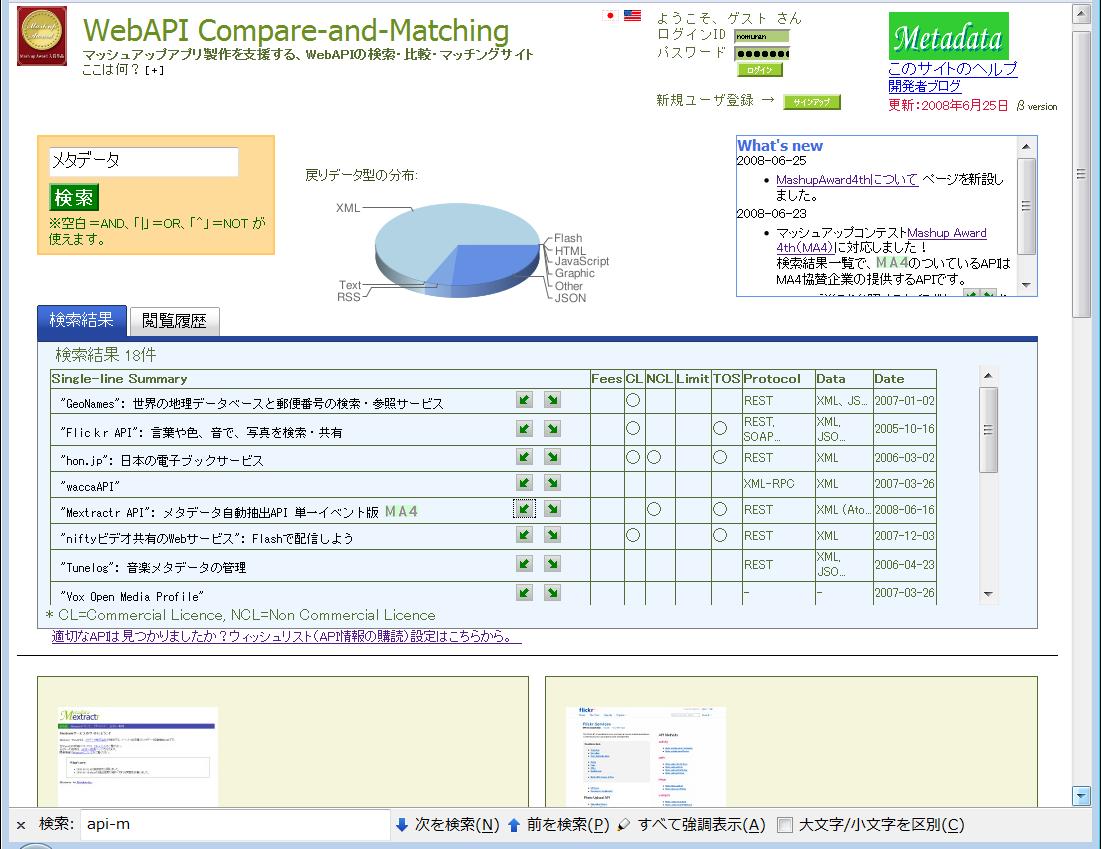Click the left-down arrow icon in the GeoNames row
Screen dimensions: 1101x849
[524, 400]
